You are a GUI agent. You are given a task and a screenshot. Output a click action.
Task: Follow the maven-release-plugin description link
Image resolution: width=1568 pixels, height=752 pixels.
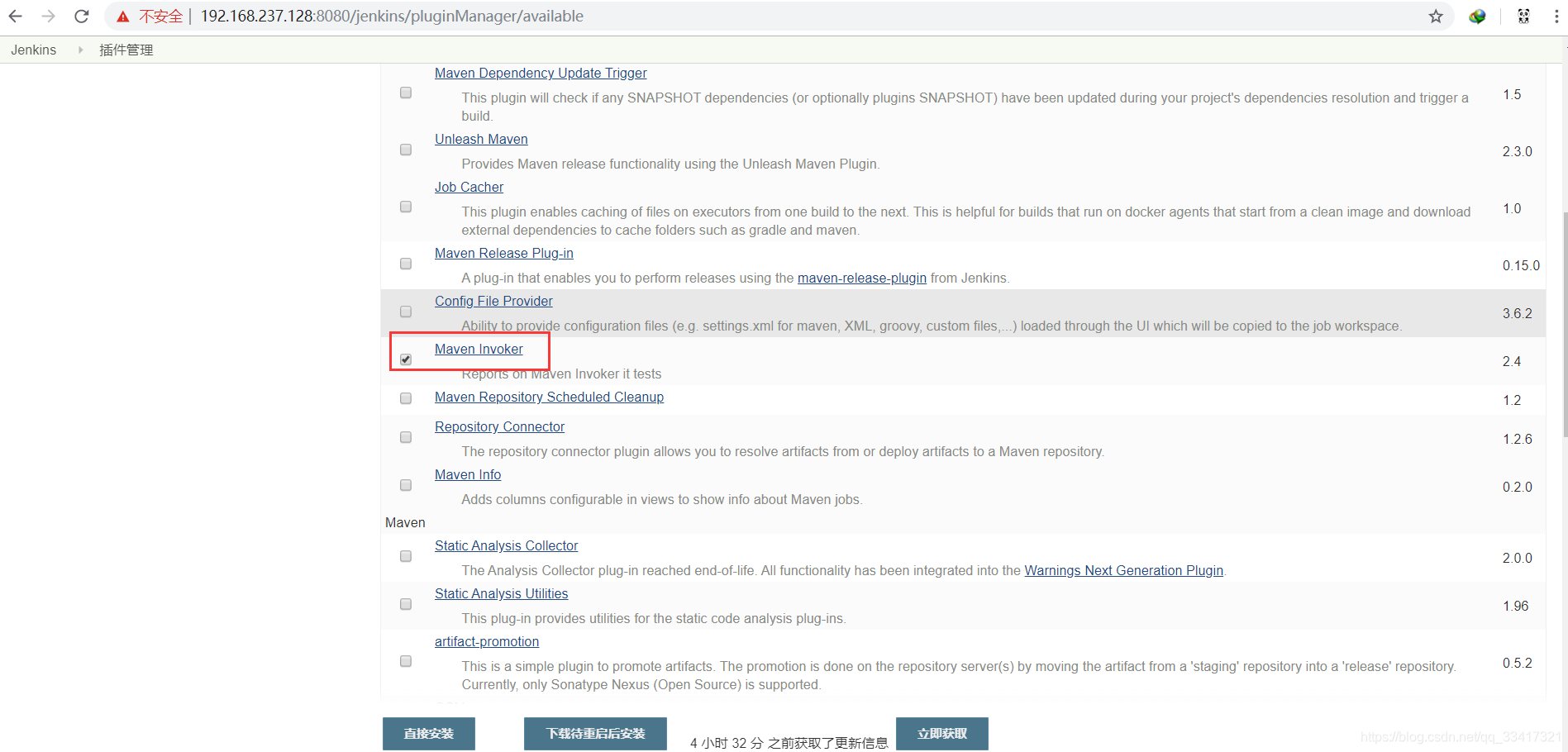861,278
